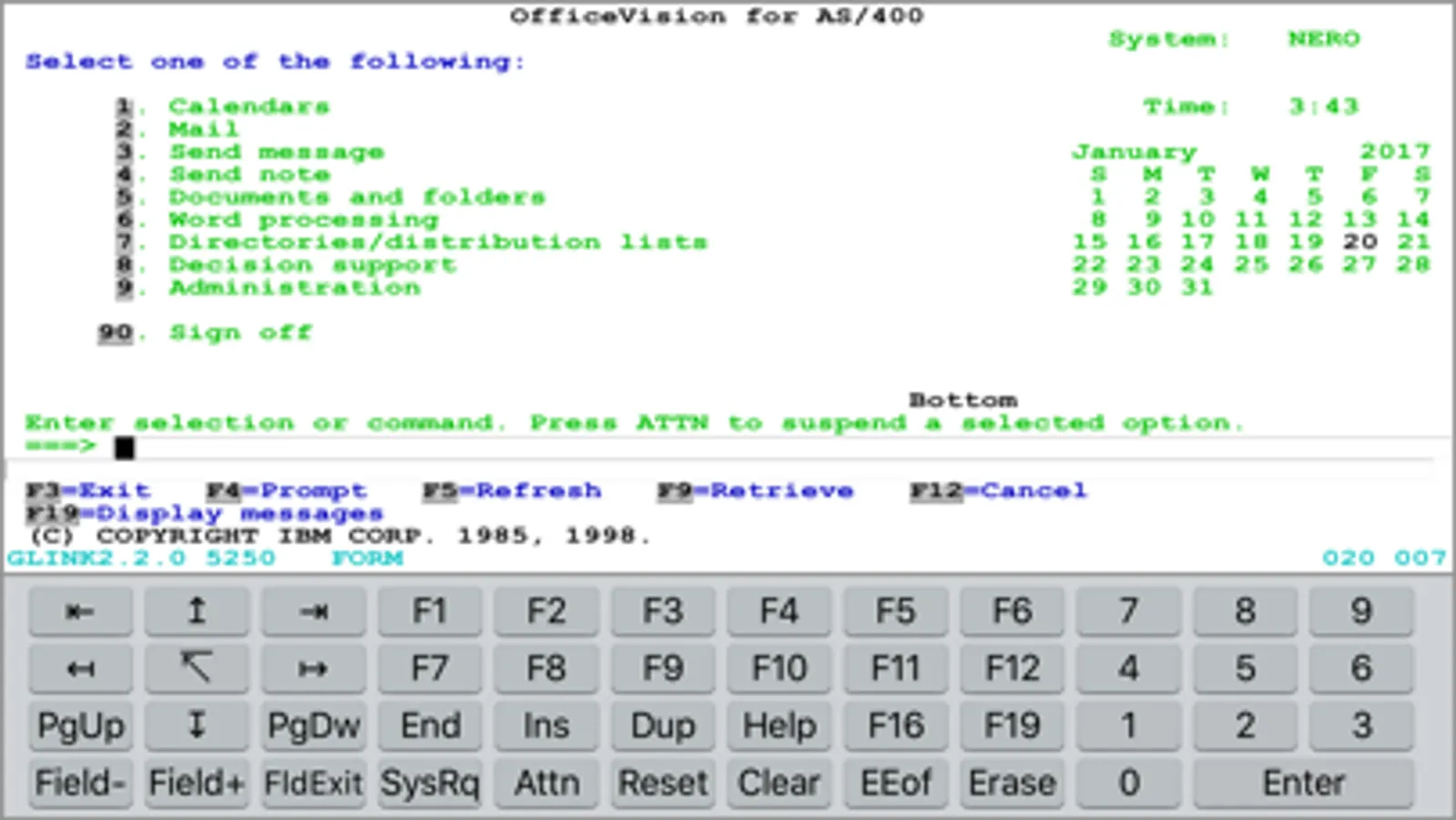Tap the F4 key on keypad
The width and height of the screenshot is (1456, 820).
(x=779, y=611)
